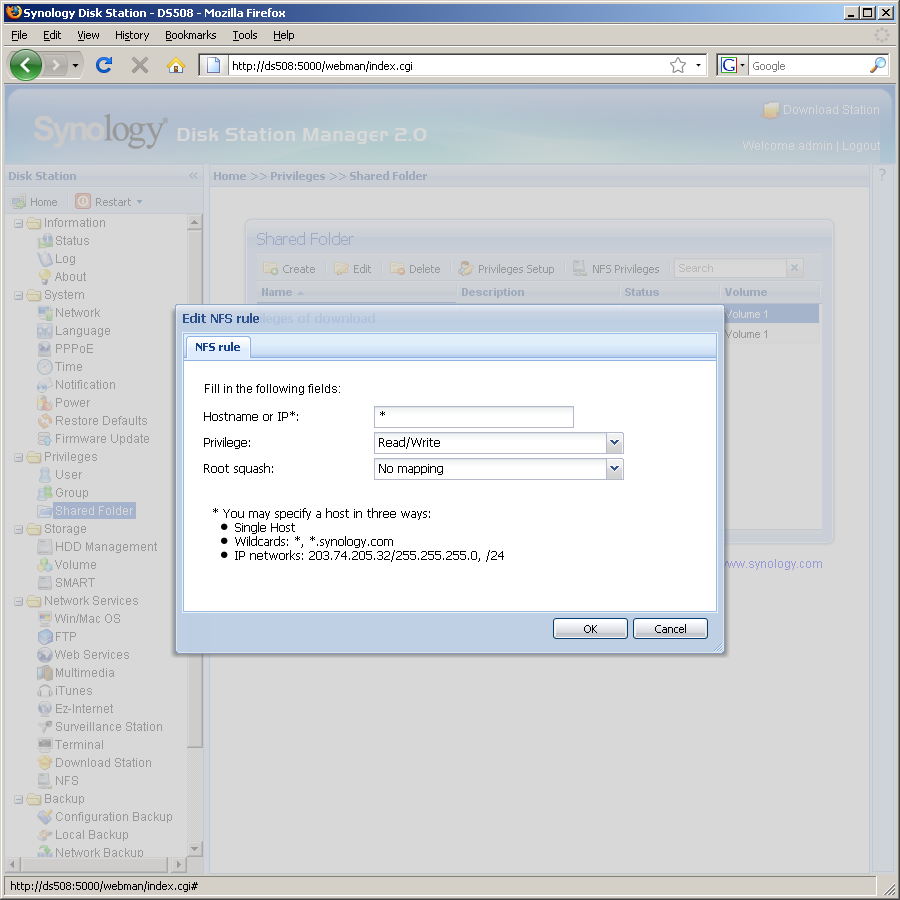Open Win/Mac OS network service
Viewport: 900px width, 900px height.
(x=79, y=619)
